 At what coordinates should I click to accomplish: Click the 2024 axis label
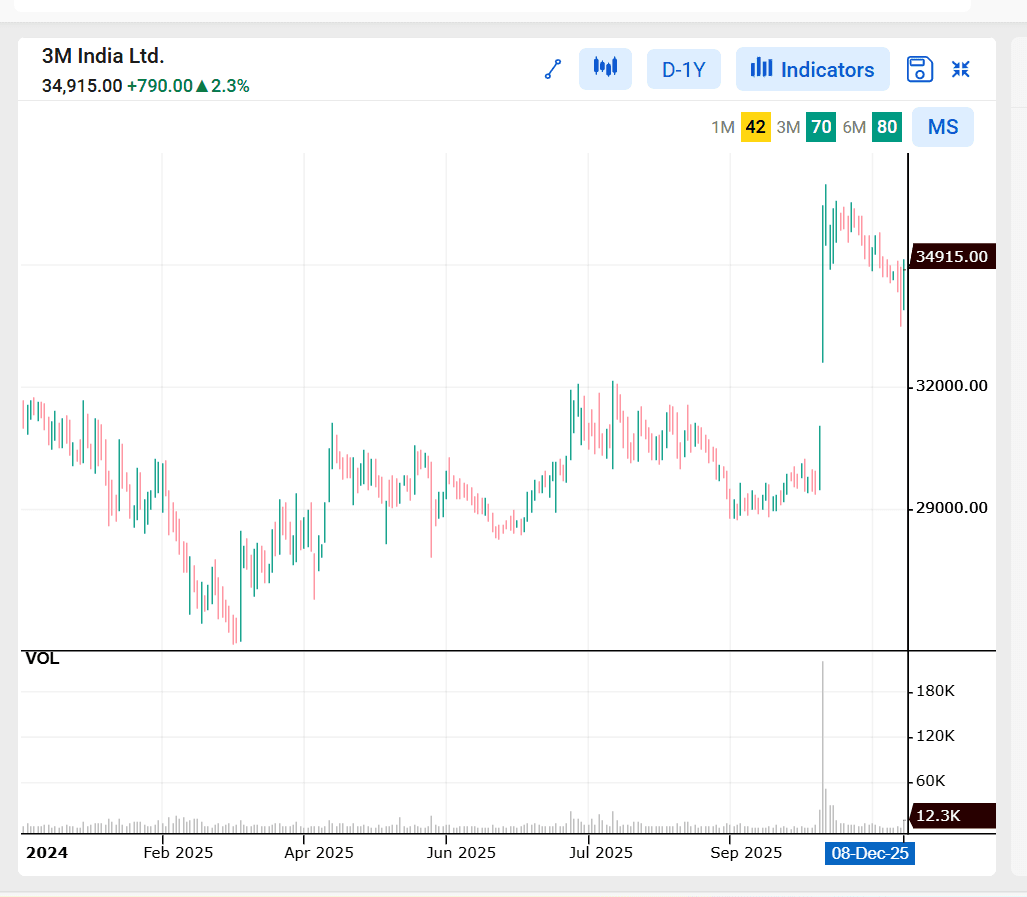click(x=47, y=852)
